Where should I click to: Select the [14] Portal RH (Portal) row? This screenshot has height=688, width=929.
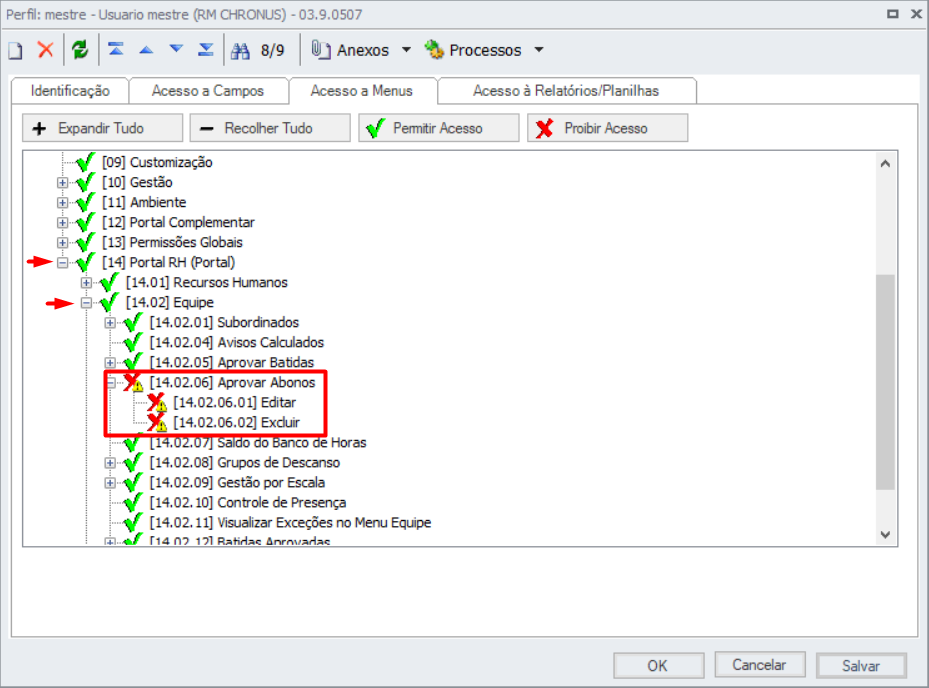point(169,263)
